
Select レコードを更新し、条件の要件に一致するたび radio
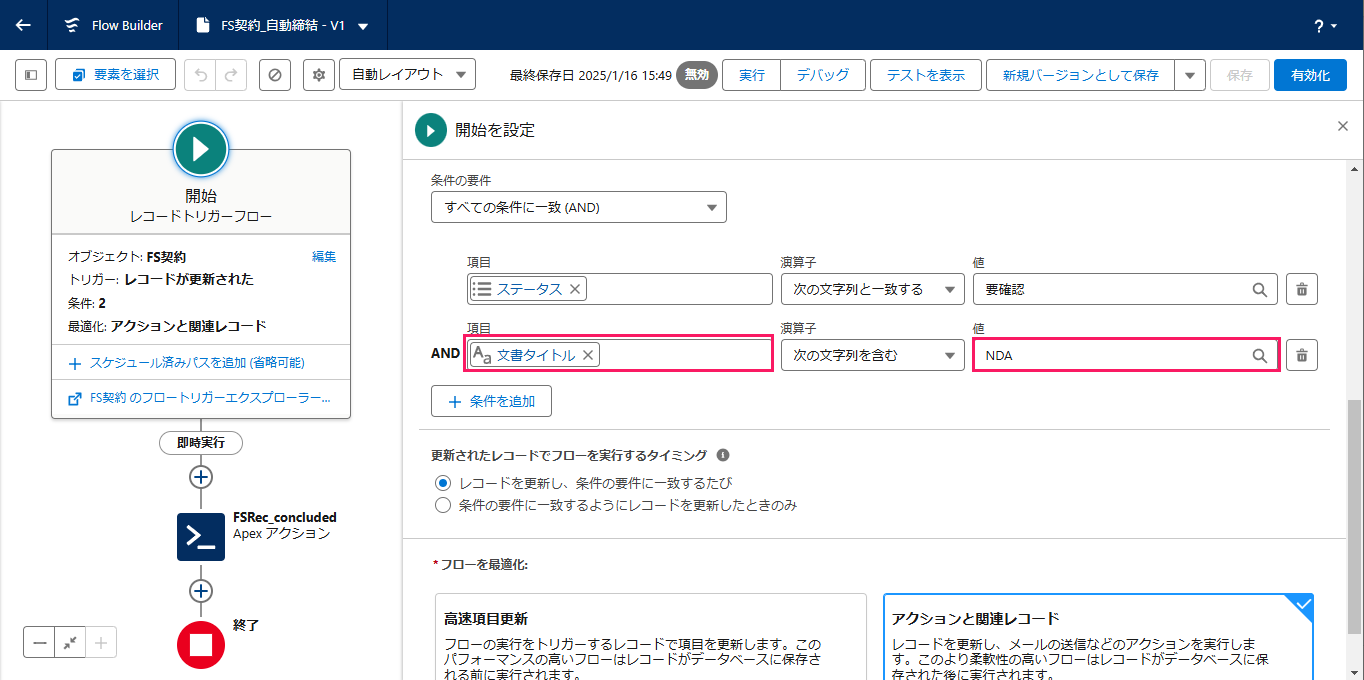coord(443,482)
